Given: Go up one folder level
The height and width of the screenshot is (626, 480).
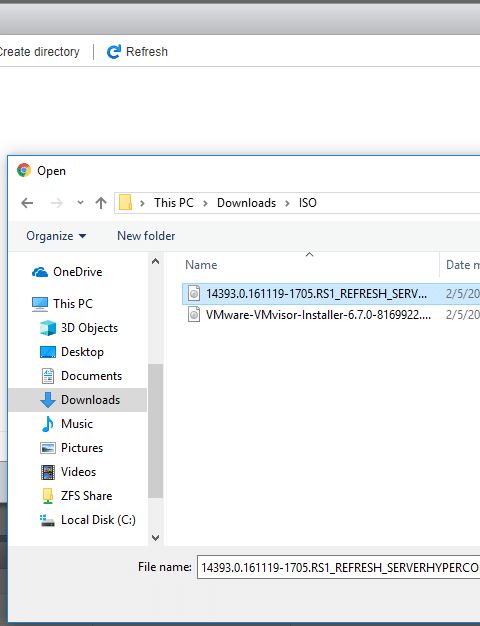Looking at the screenshot, I should pos(101,203).
